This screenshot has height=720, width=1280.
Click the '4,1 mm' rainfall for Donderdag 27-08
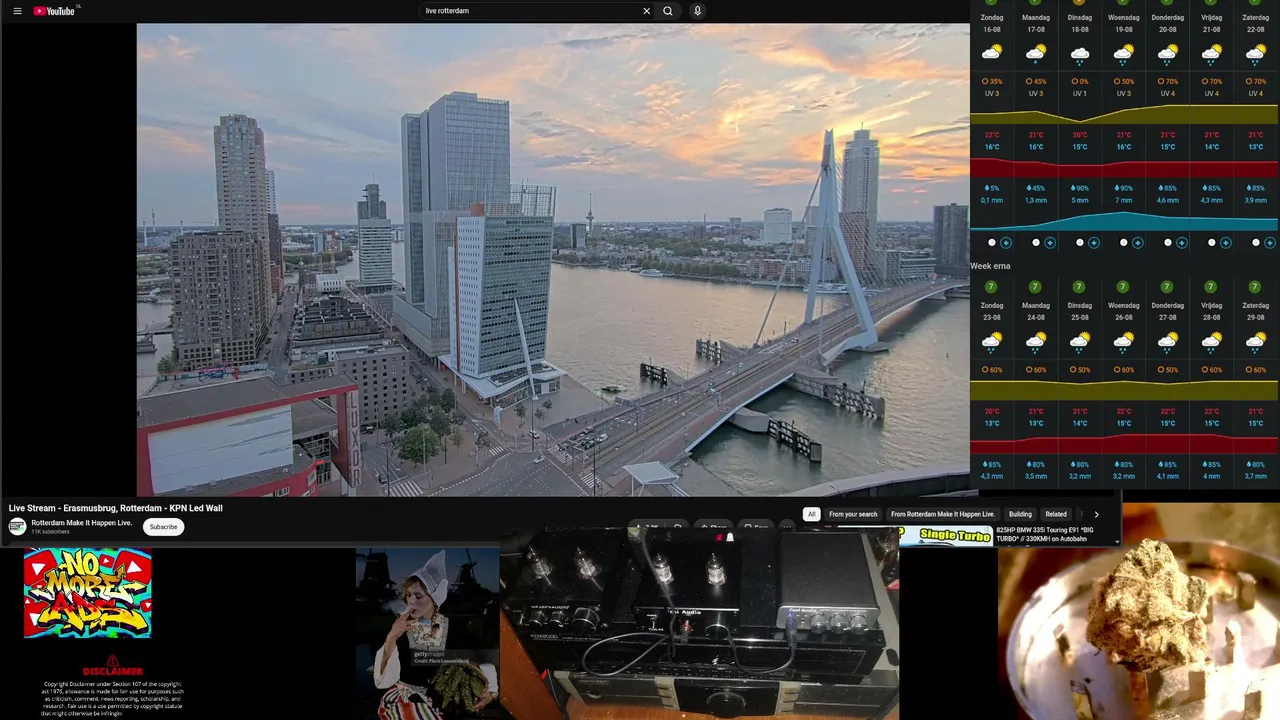[x=1168, y=476]
